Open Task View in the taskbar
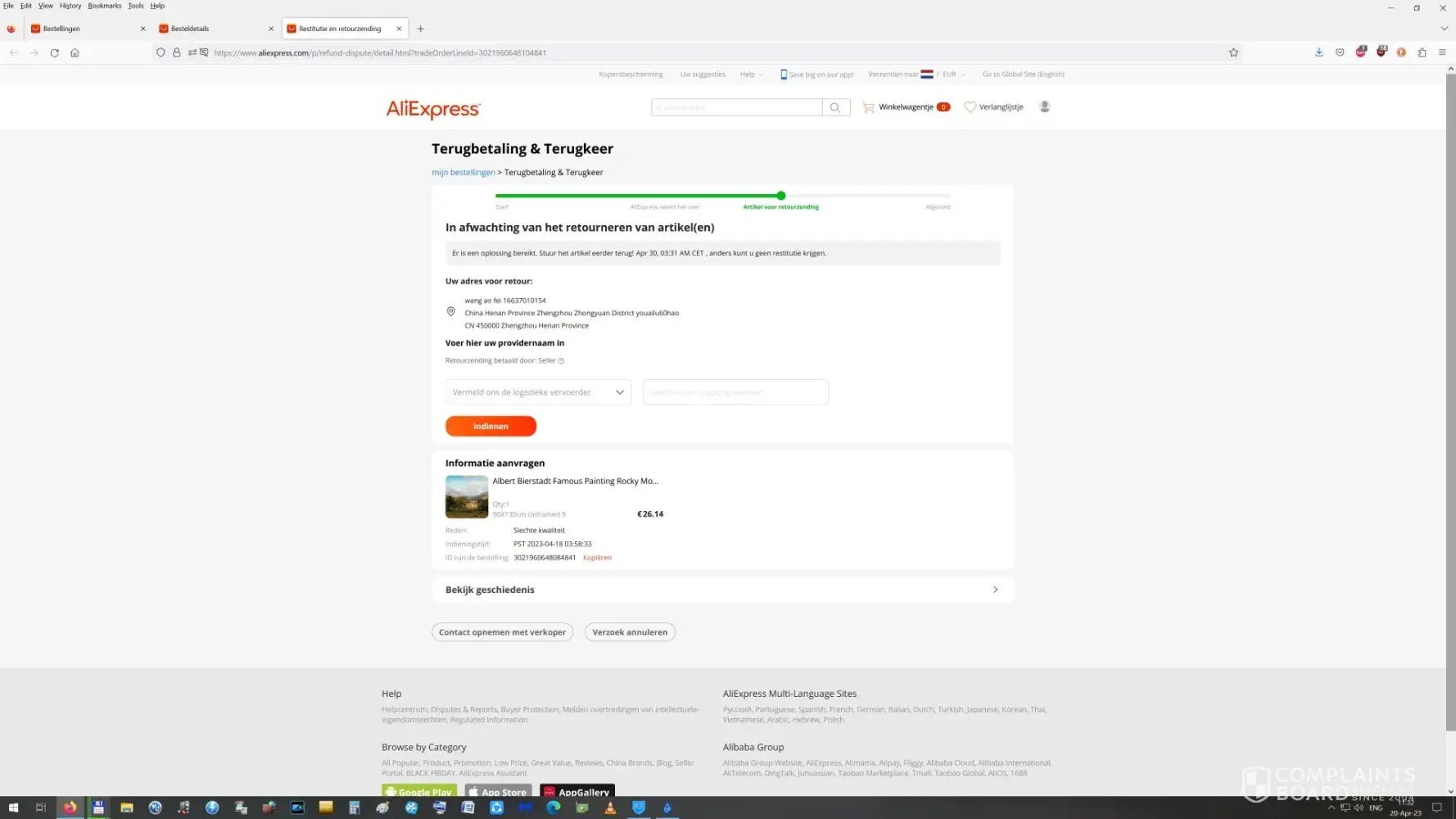The width and height of the screenshot is (1456, 819). [x=41, y=808]
